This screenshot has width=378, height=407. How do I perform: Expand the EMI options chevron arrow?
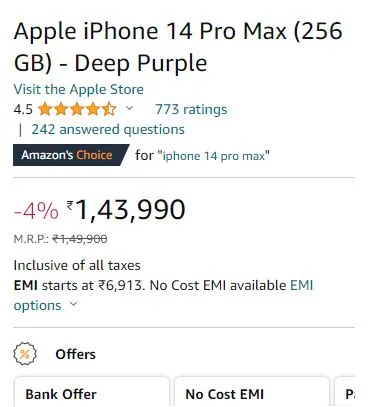(x=74, y=304)
